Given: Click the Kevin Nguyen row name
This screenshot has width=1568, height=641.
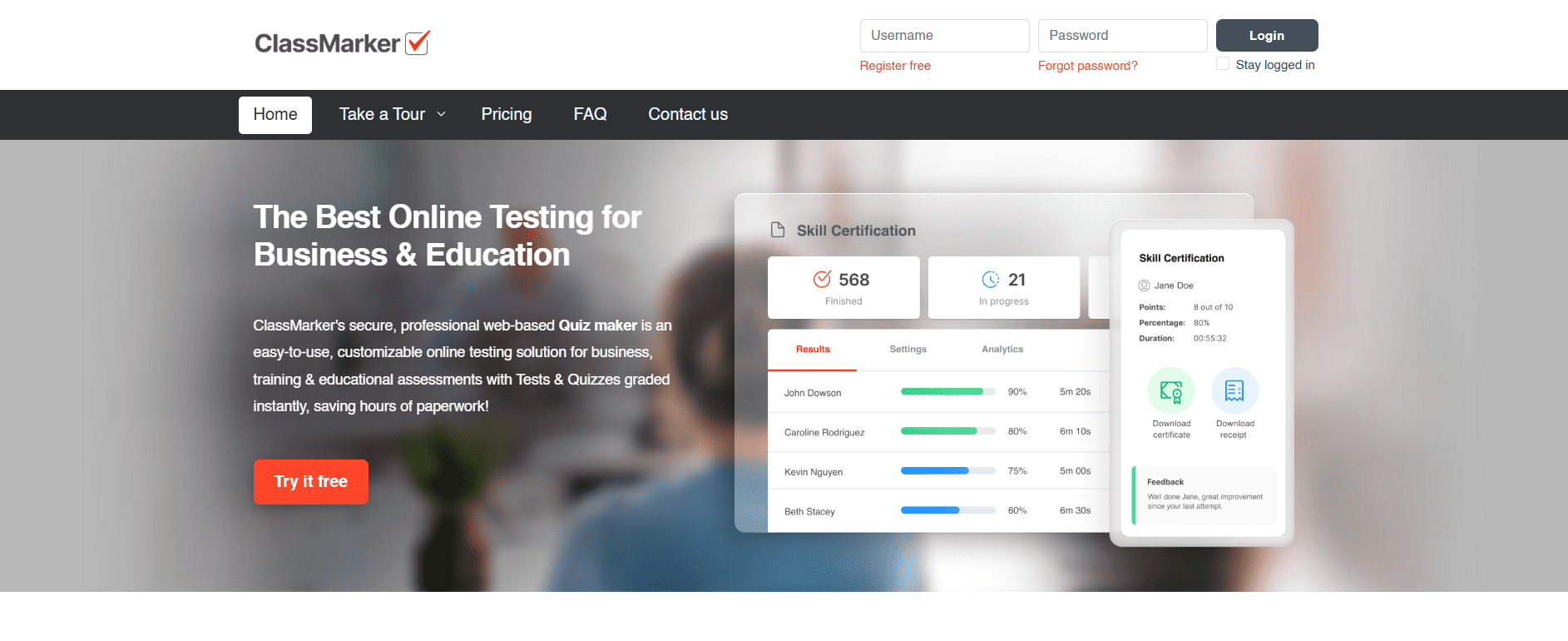Looking at the screenshot, I should [x=814, y=472].
